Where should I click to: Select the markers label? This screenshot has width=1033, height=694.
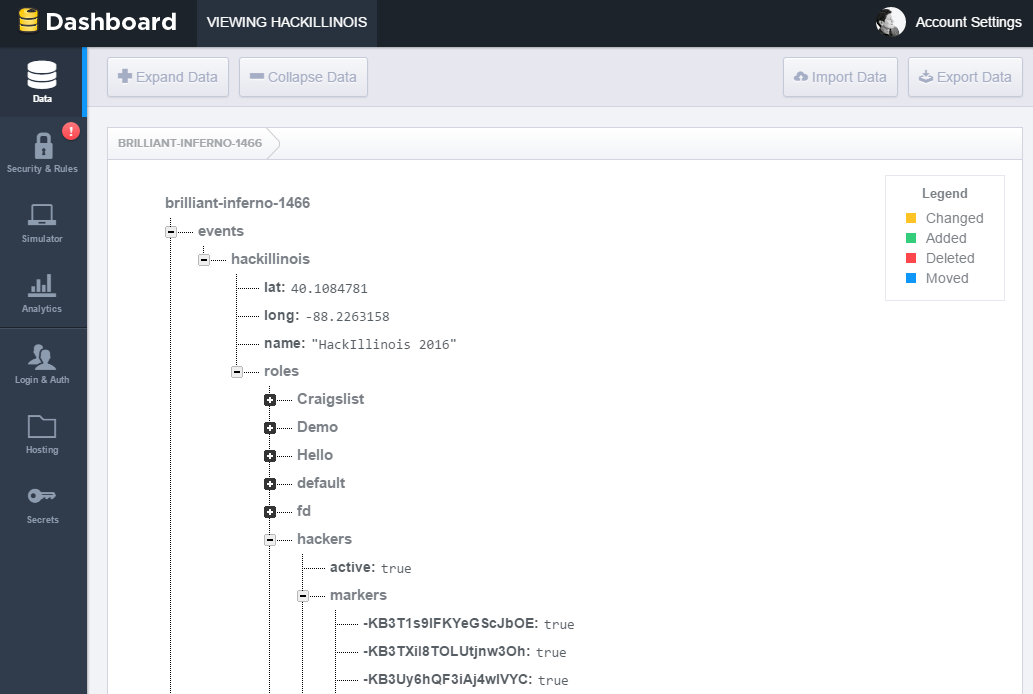(358, 595)
